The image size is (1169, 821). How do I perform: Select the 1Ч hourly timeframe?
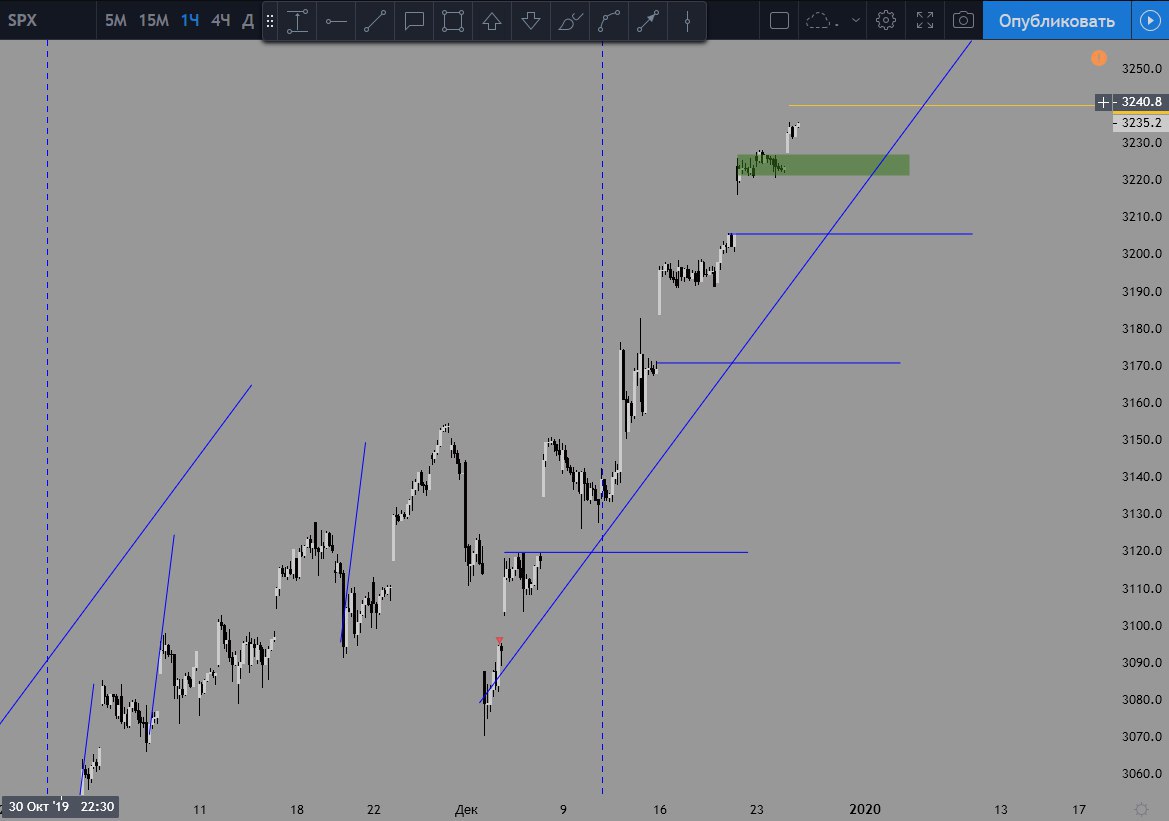(x=190, y=20)
